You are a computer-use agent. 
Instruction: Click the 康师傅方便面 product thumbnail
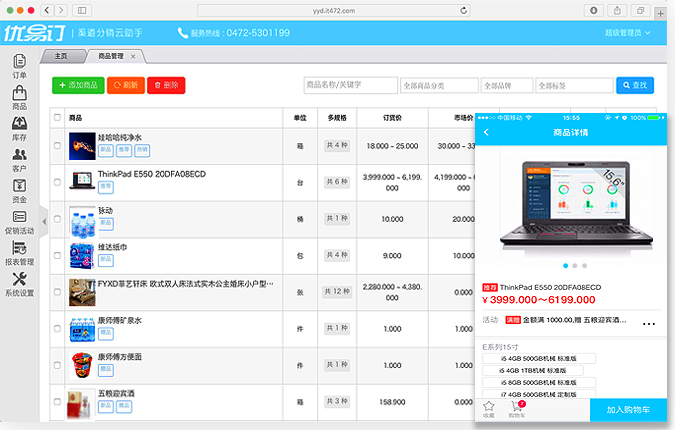(x=82, y=365)
